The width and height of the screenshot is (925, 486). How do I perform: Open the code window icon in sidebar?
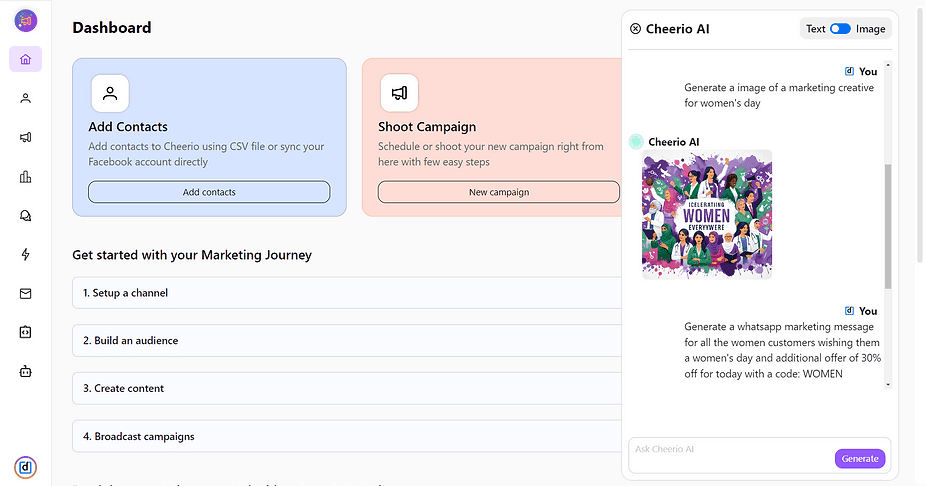pyautogui.click(x=25, y=332)
